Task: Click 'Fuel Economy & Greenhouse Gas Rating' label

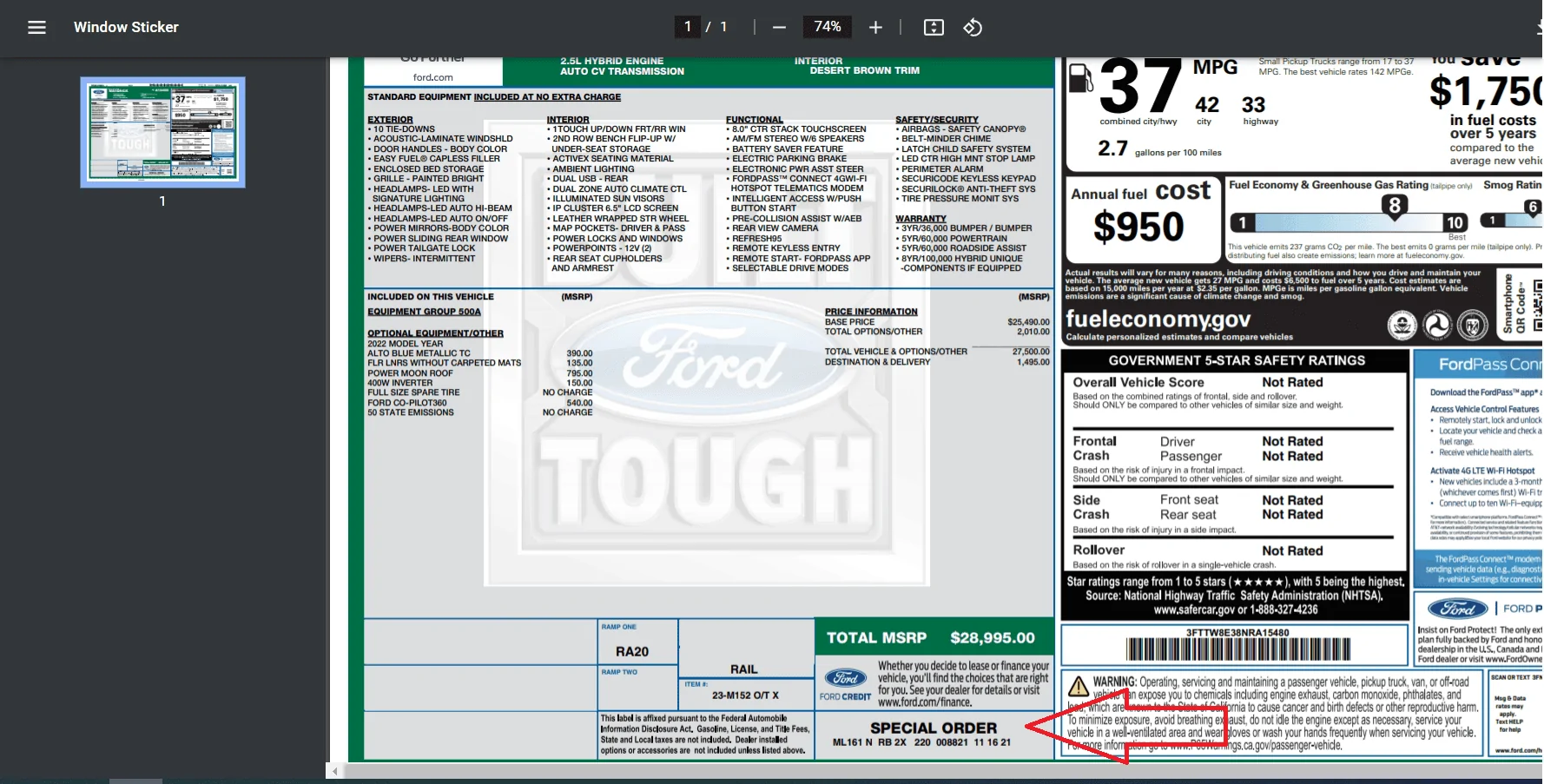Action: click(x=1329, y=185)
